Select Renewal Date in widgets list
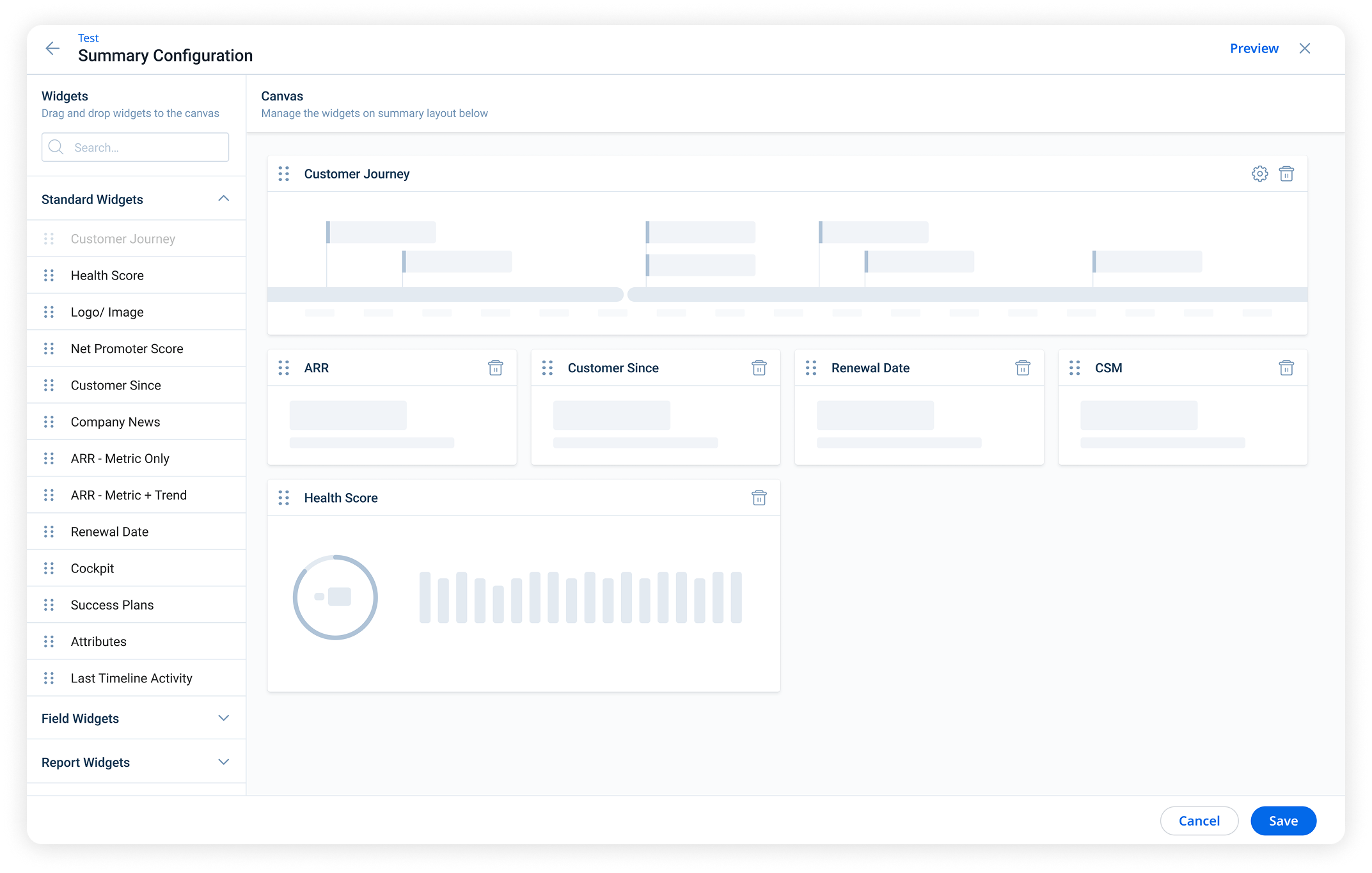The height and width of the screenshot is (873, 1372). pos(136,531)
